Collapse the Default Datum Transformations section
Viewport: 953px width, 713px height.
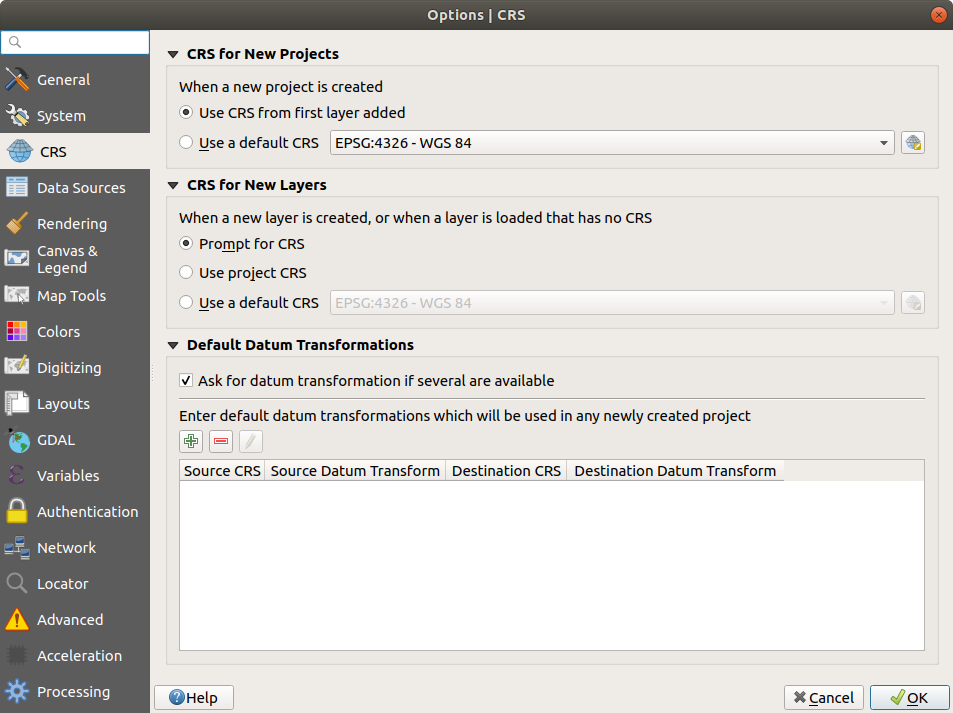coord(173,345)
